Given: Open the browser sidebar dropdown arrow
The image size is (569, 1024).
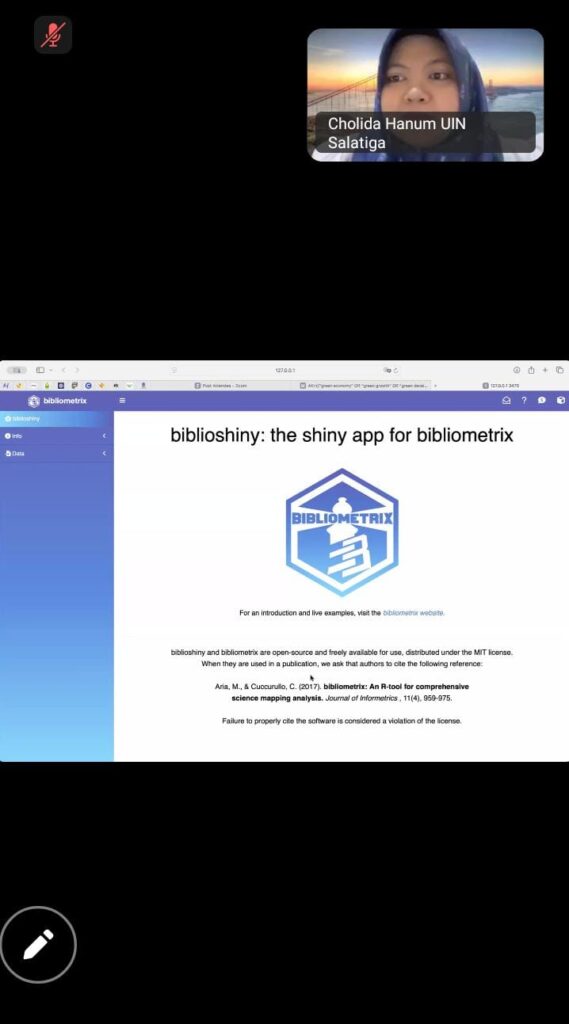Looking at the screenshot, I should (50, 370).
